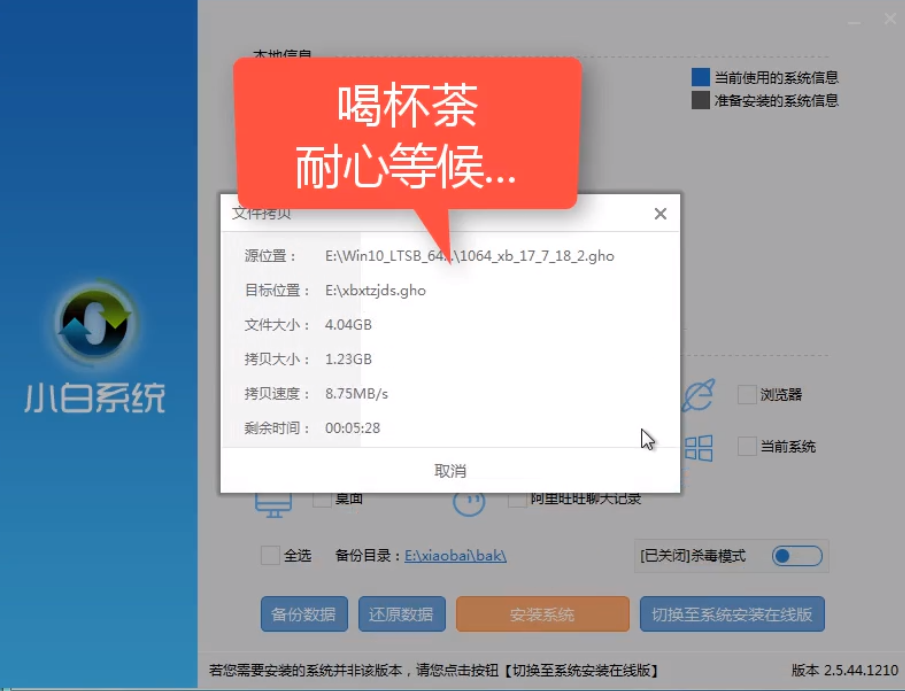Viewport: 905px width, 691px height.
Task: Click the dark 准备安装的系统信息 legend square
Action: (x=700, y=100)
